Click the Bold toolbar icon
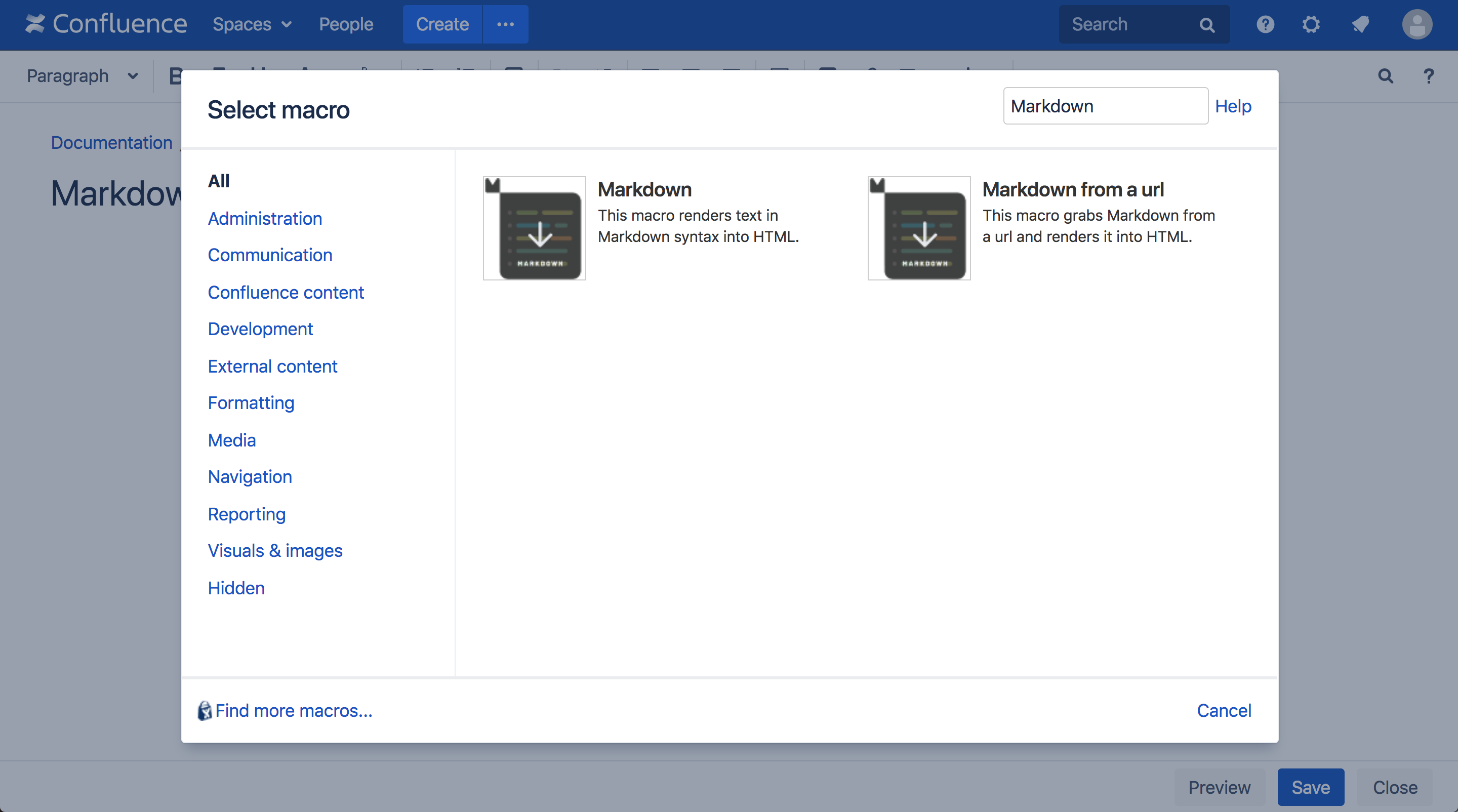1458x812 pixels. pyautogui.click(x=175, y=76)
